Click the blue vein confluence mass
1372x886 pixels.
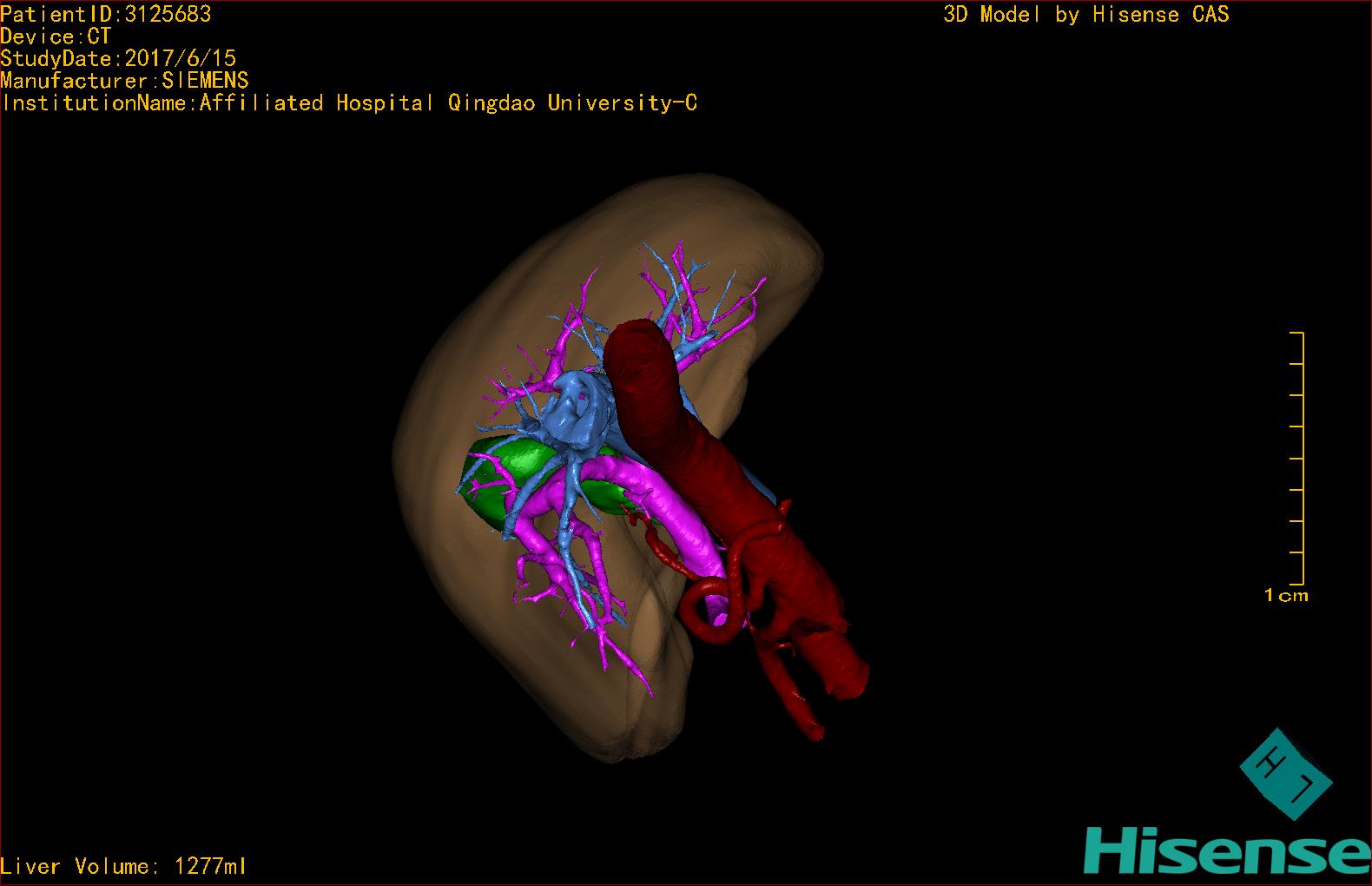577,413
